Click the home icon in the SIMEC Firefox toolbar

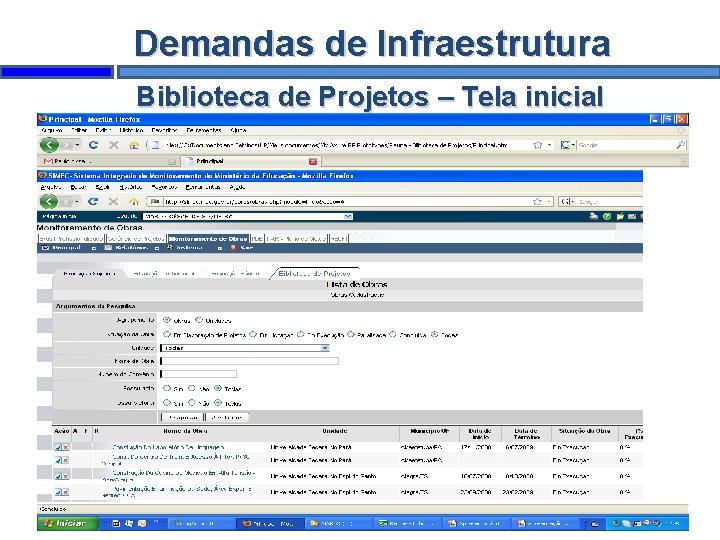134,202
